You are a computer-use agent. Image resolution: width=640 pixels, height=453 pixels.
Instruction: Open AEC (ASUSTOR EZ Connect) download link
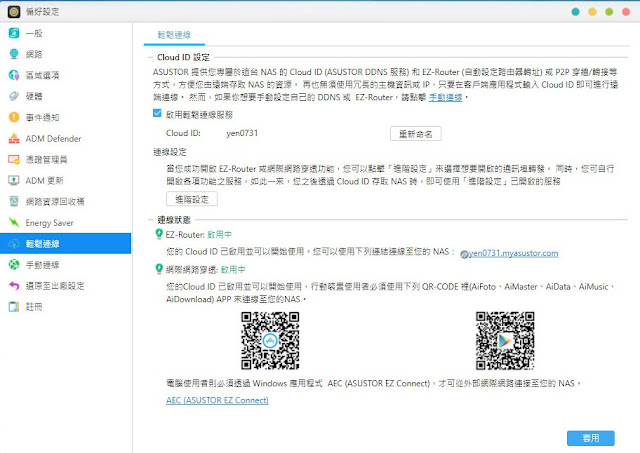(x=217, y=400)
